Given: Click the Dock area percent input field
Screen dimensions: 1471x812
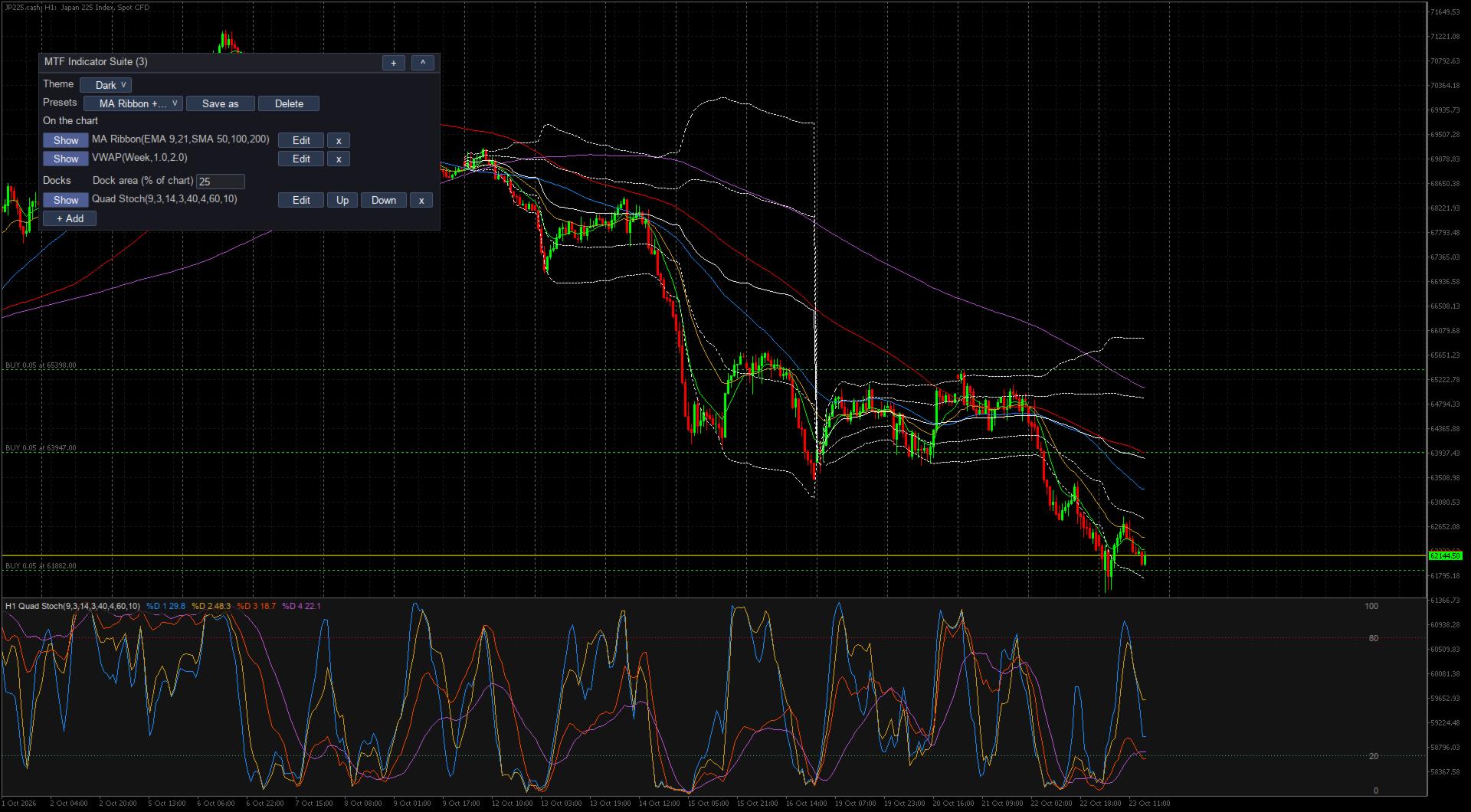Looking at the screenshot, I should click(x=221, y=182).
